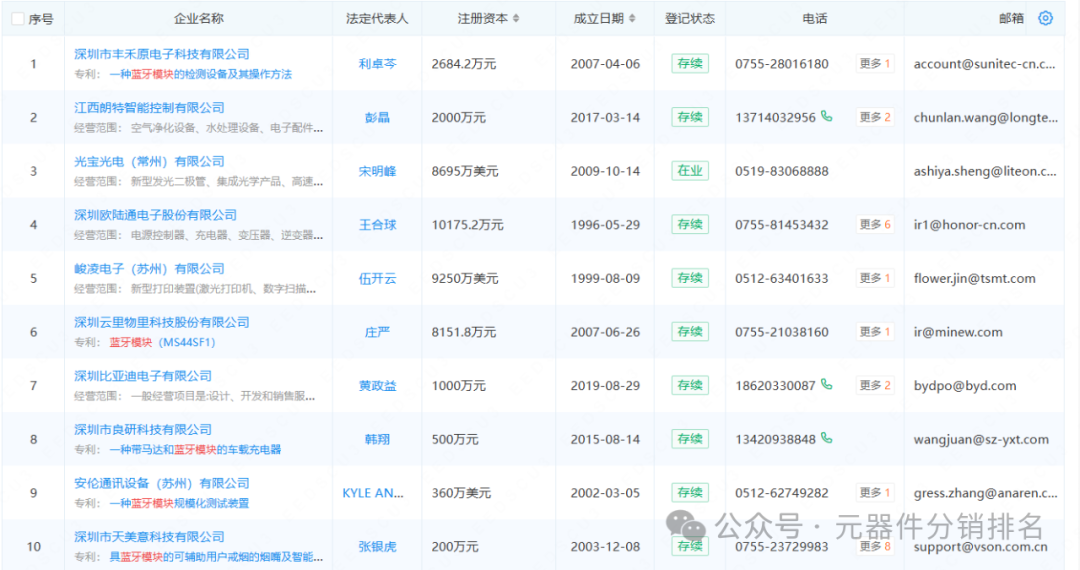The height and width of the screenshot is (570, 1080).
Task: Expand 更多 1 for 0512-62749282
Action: tap(875, 493)
